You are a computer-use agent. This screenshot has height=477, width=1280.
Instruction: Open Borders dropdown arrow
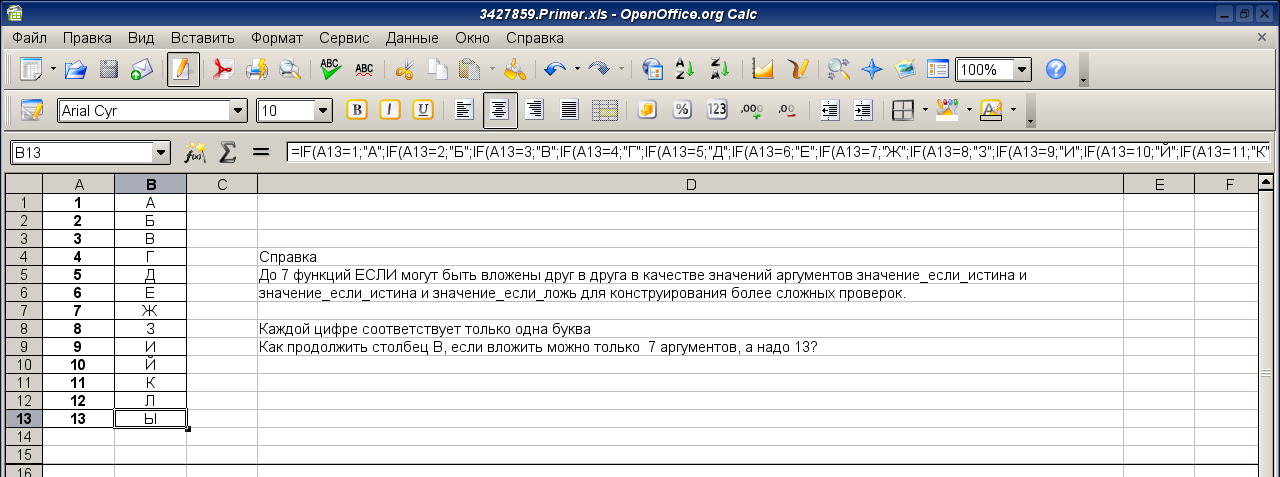coord(925,110)
